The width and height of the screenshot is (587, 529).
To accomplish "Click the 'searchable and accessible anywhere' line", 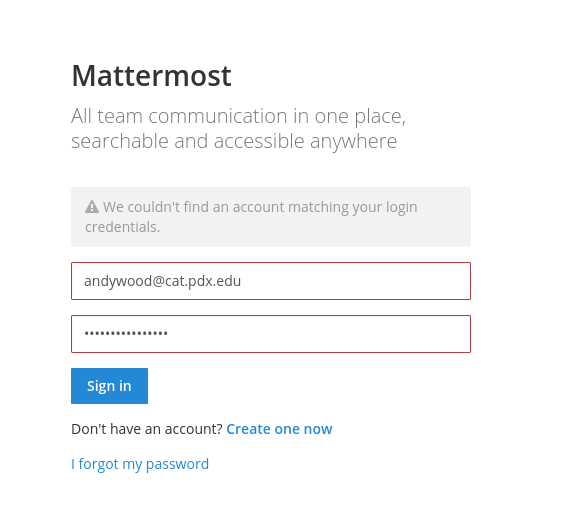I will coord(234,142).
